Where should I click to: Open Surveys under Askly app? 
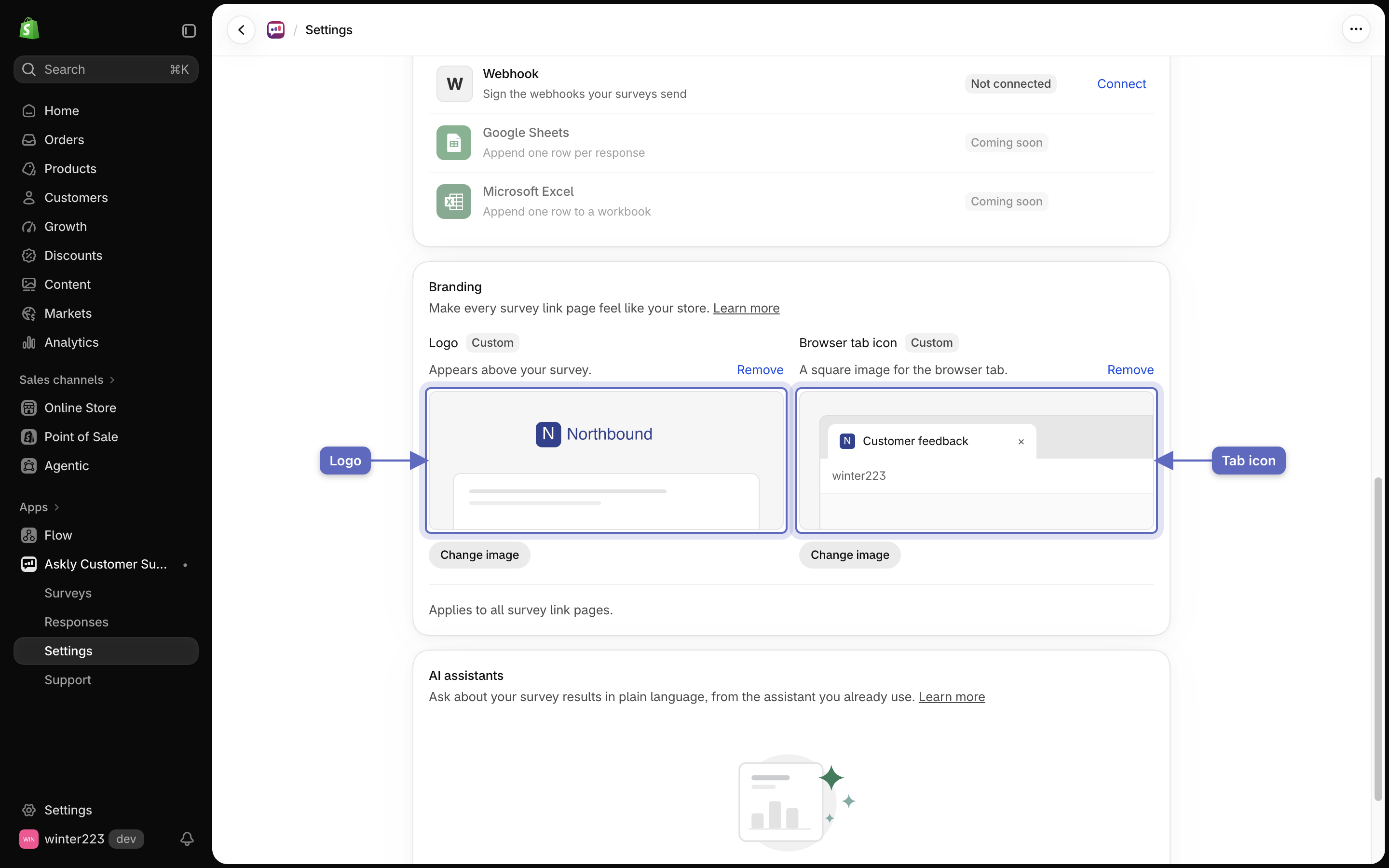[x=106, y=593]
